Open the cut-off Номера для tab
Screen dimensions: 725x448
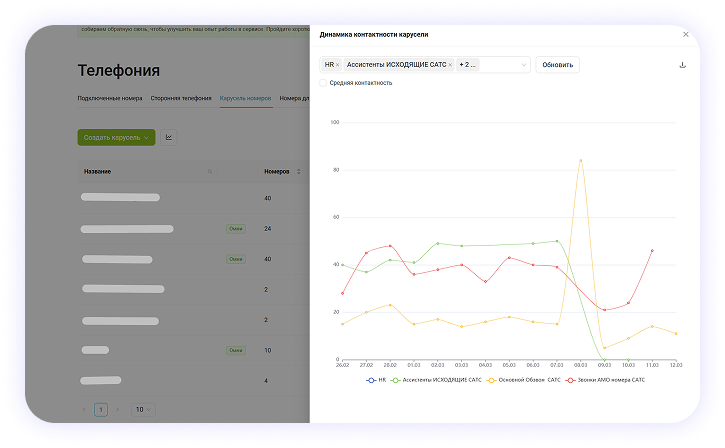point(295,98)
